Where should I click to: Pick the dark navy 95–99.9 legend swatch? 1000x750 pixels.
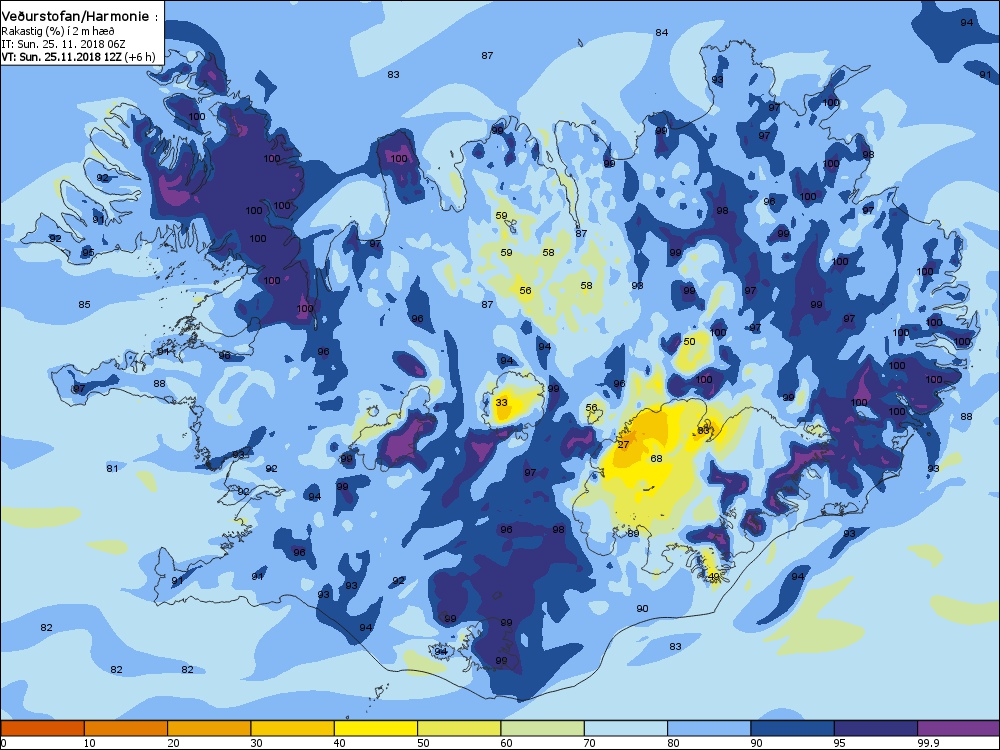point(876,728)
